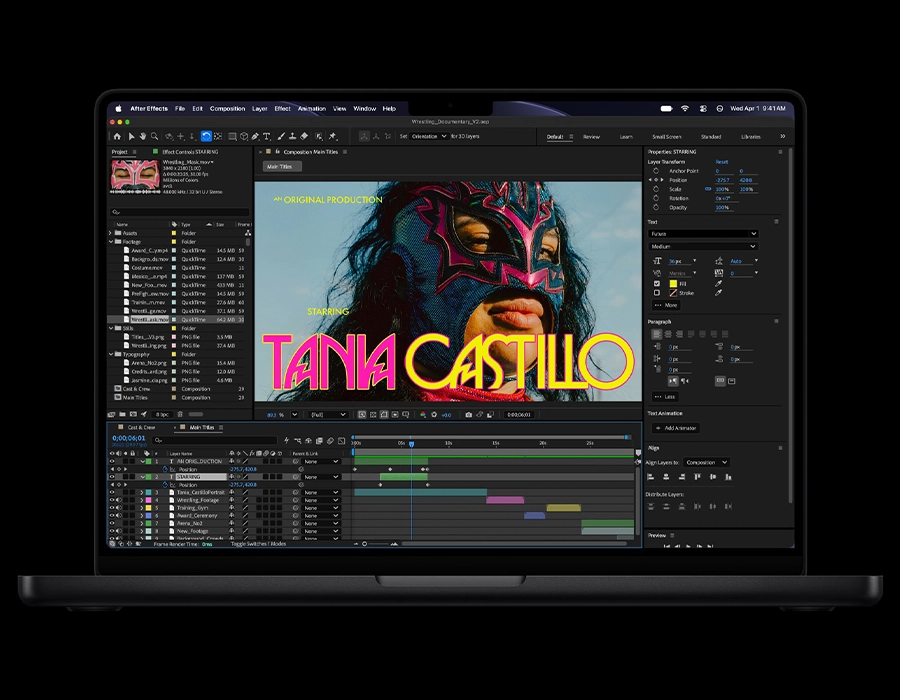Select the Type tool in toolbar
Viewport: 900px width, 700px height.
[x=267, y=137]
